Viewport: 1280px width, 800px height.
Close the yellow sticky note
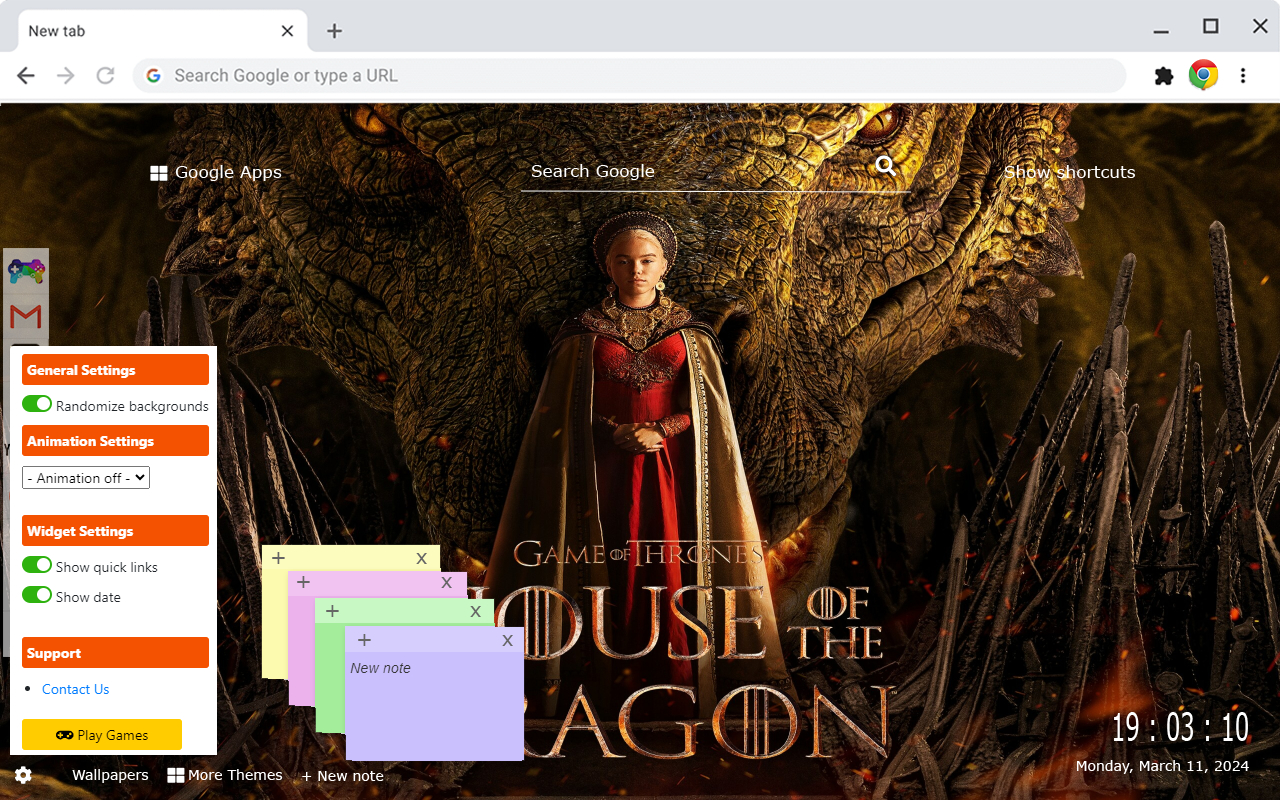tap(422, 558)
